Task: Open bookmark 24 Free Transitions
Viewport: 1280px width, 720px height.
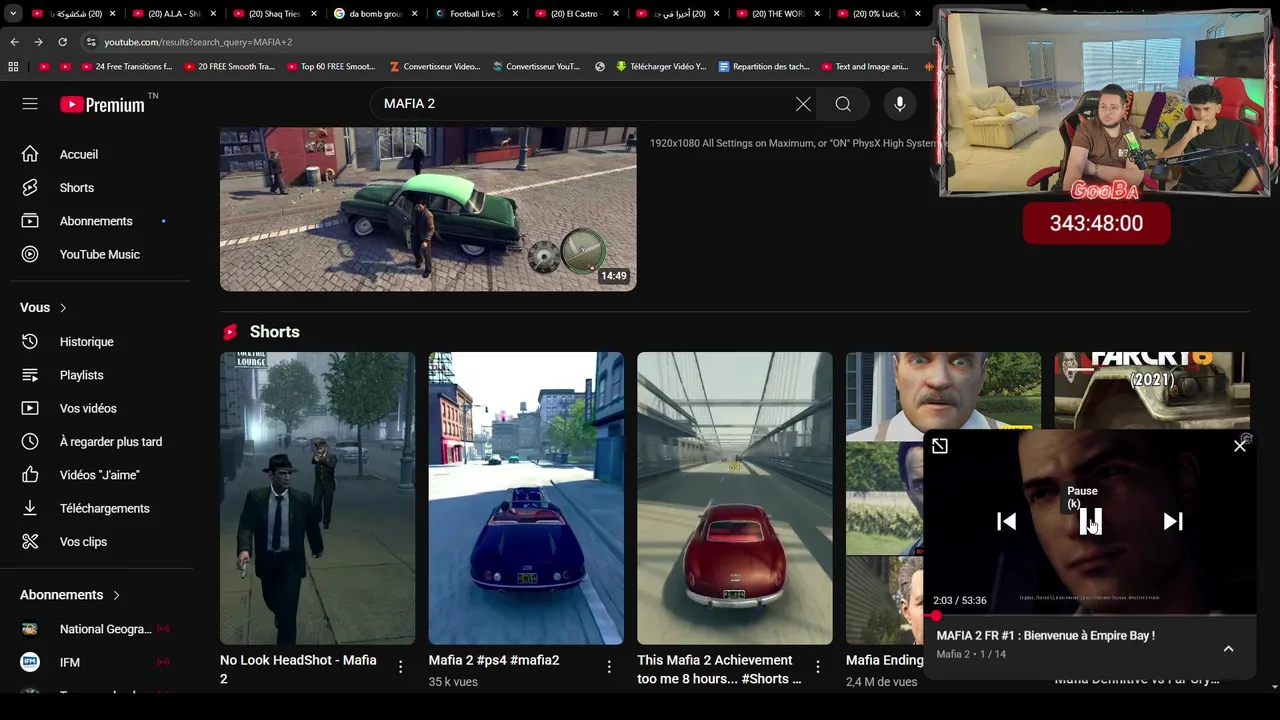Action: (125, 67)
